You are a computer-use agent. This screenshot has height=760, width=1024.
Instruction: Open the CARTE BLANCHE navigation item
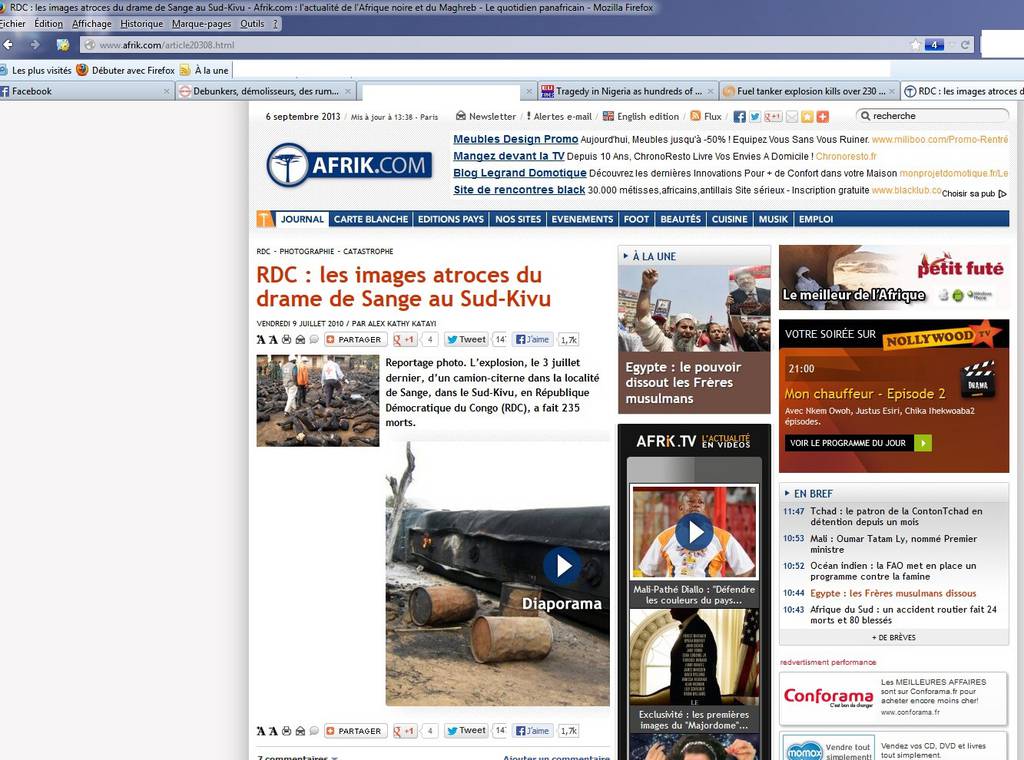click(371, 219)
